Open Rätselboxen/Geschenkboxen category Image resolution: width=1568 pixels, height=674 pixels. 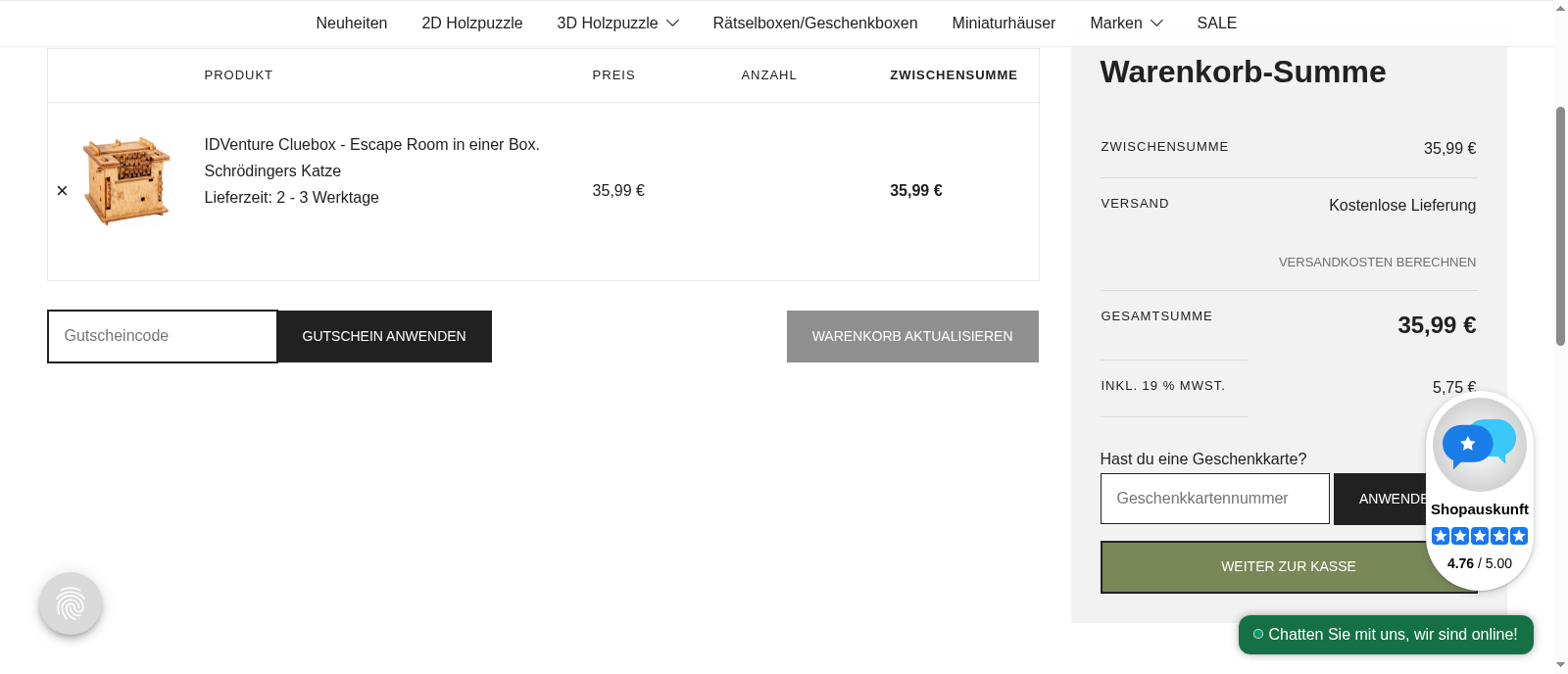815,23
